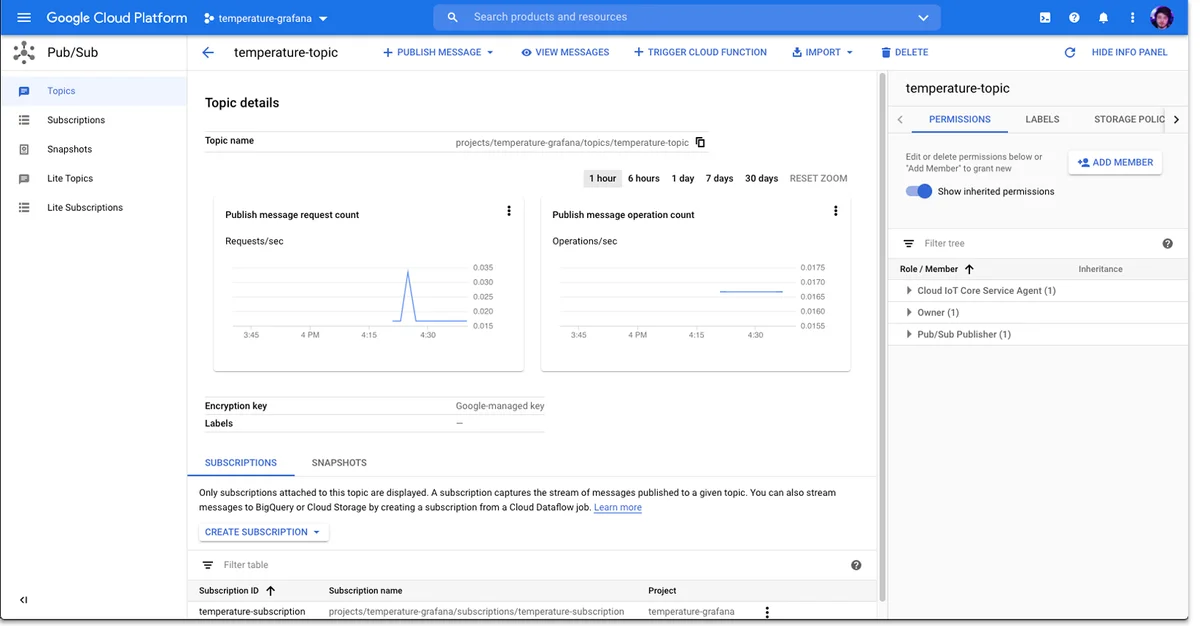Follow the Learn more link

[x=618, y=508]
